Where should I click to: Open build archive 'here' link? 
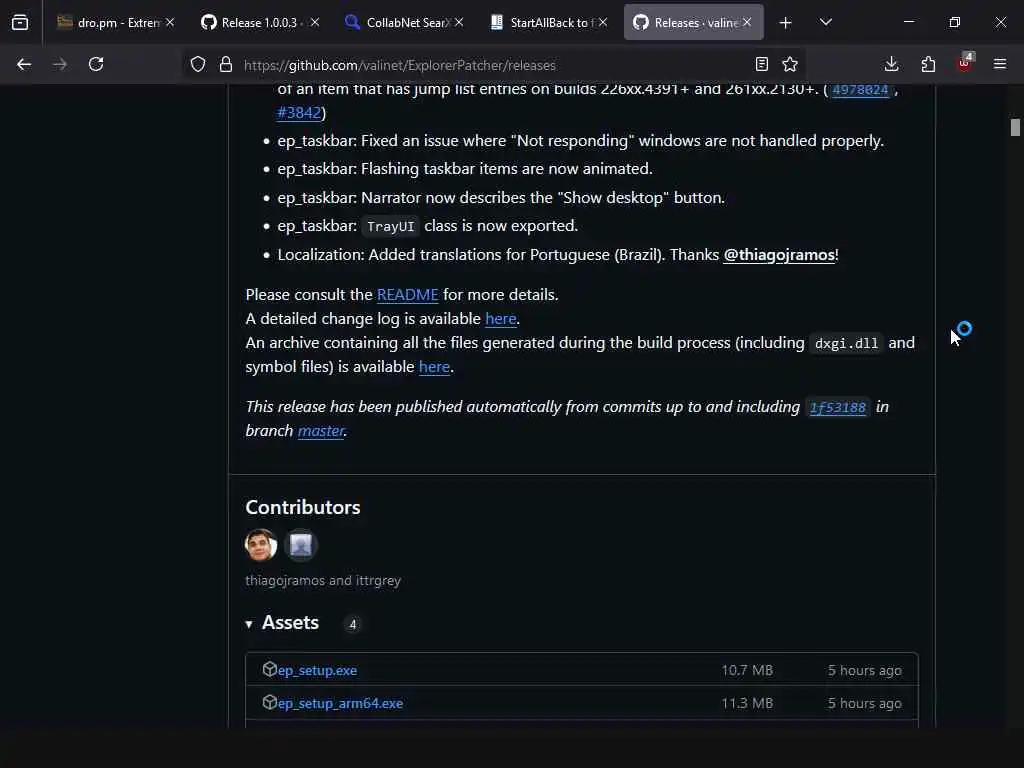coord(434,367)
